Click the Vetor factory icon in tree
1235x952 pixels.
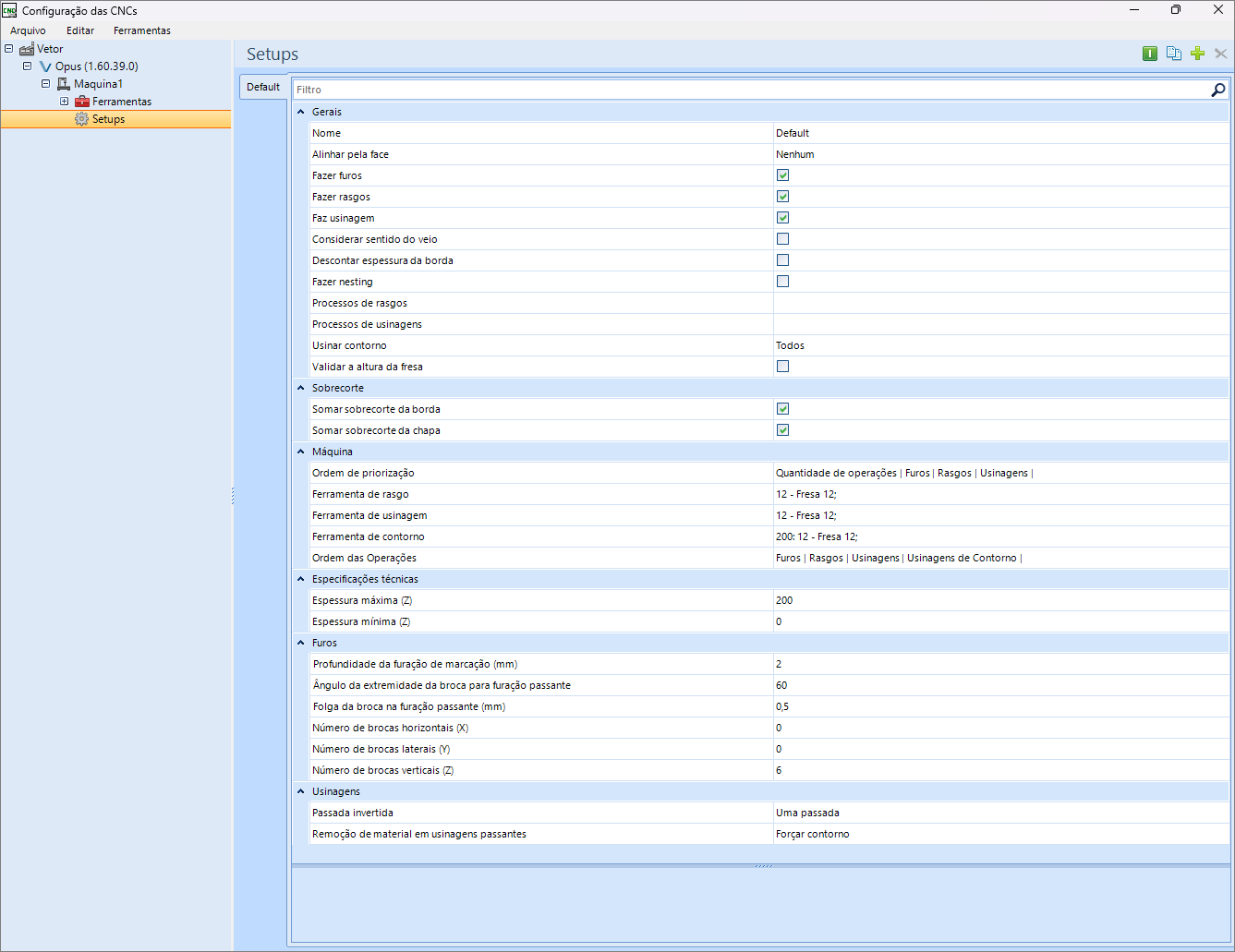coord(27,49)
